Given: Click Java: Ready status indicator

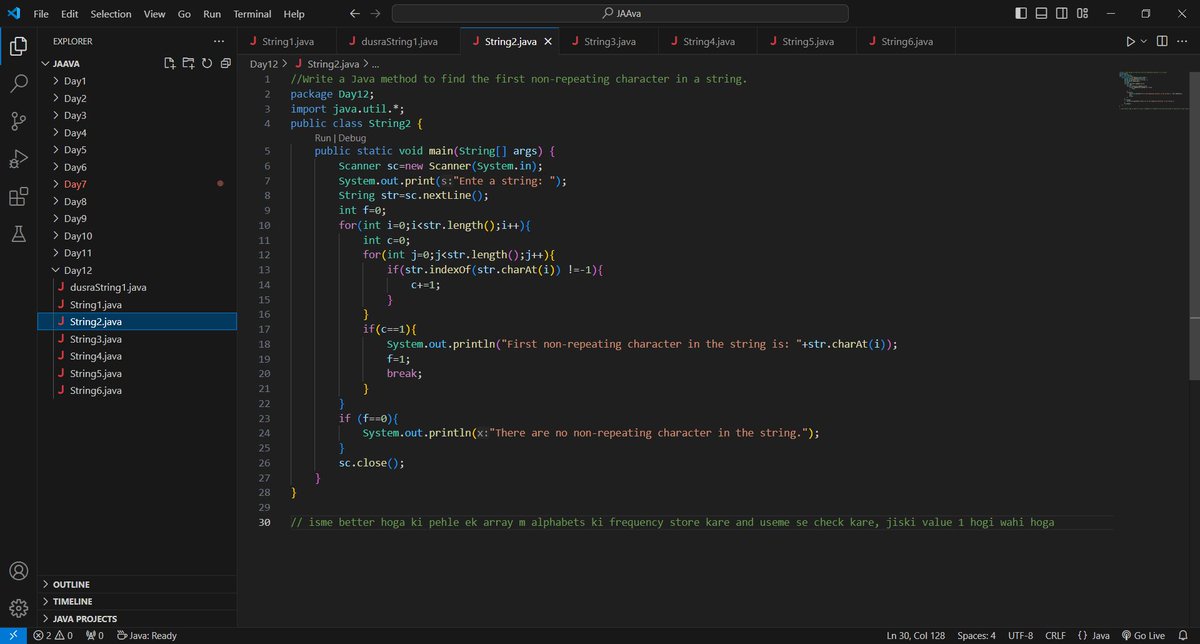Looking at the screenshot, I should tap(146, 635).
